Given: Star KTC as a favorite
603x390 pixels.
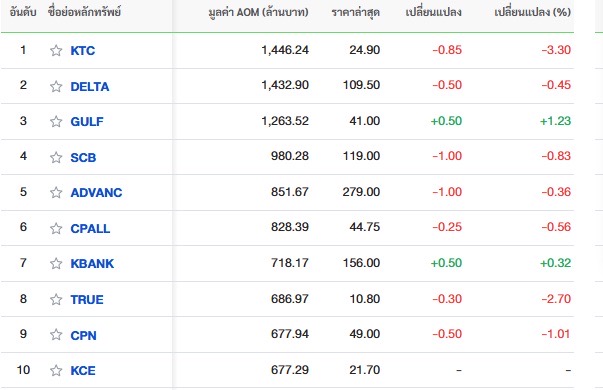Looking at the screenshot, I should click(56, 50).
